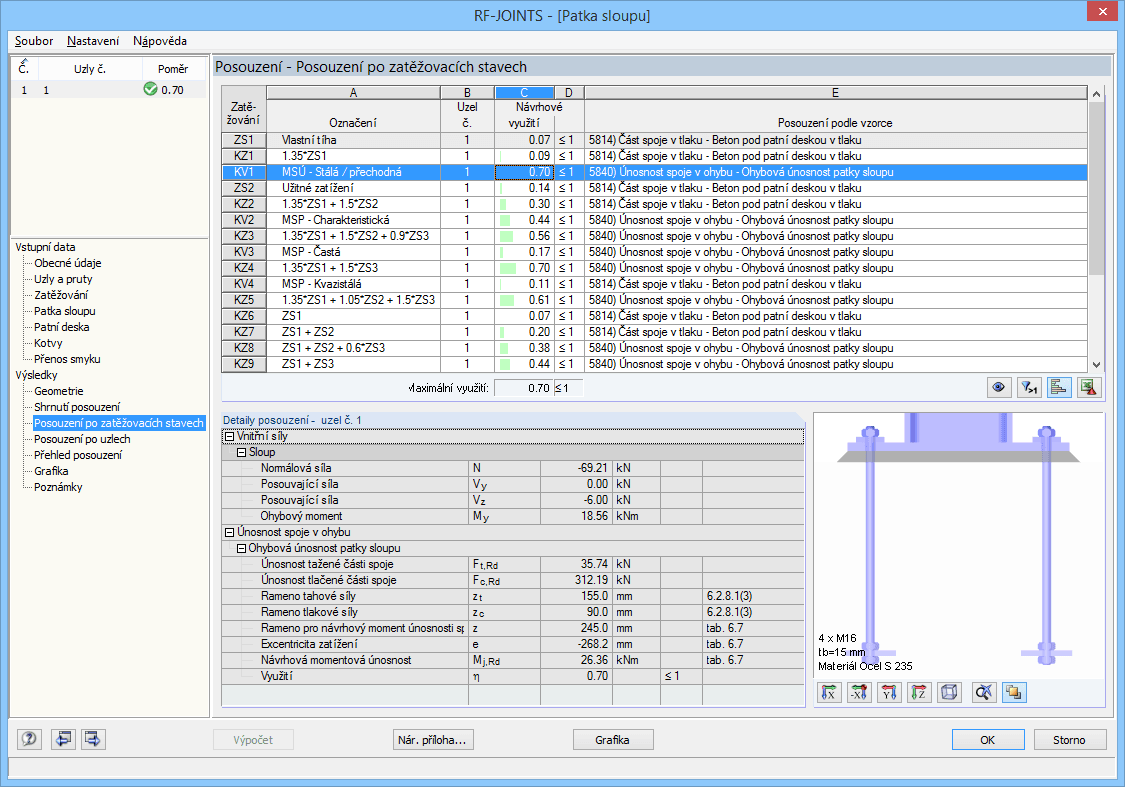Click the Grafika button
This screenshot has width=1125, height=787.
click(613, 740)
